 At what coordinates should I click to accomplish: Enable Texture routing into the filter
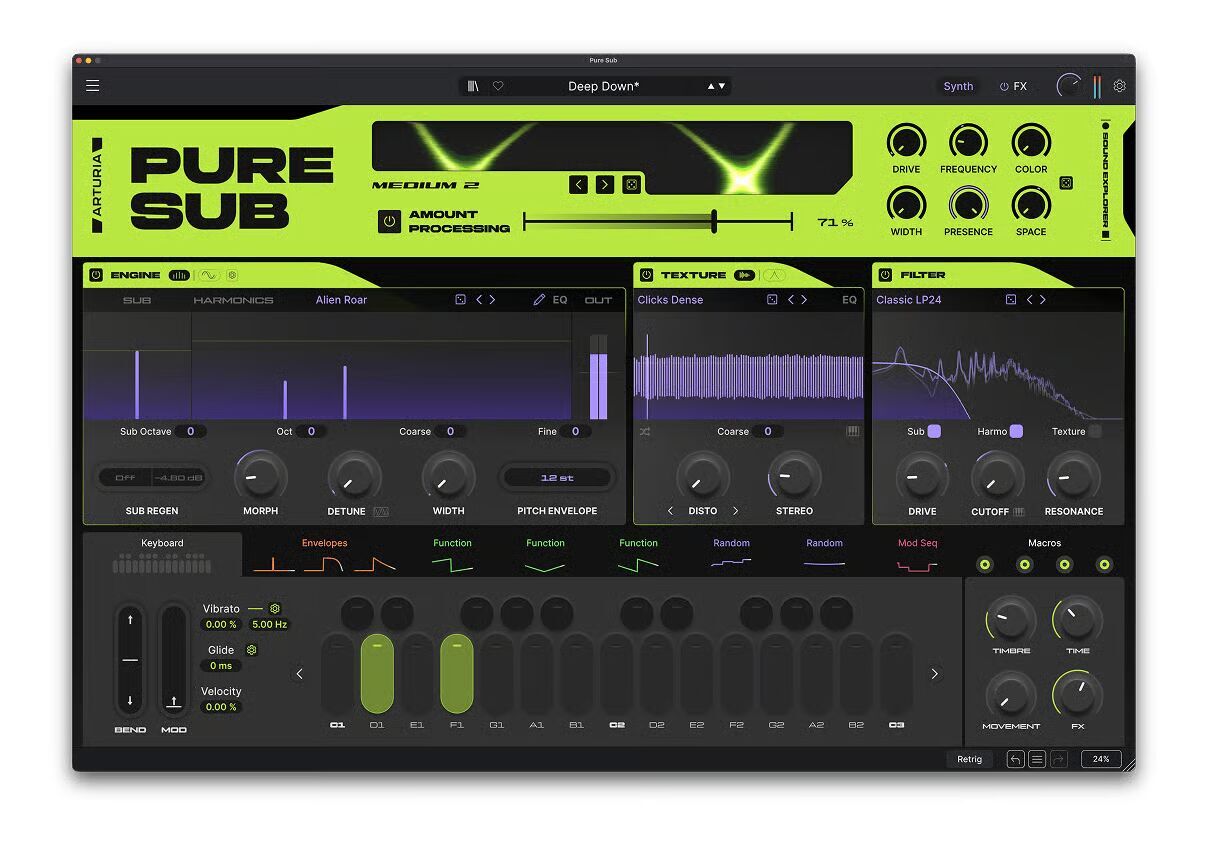click(1095, 431)
